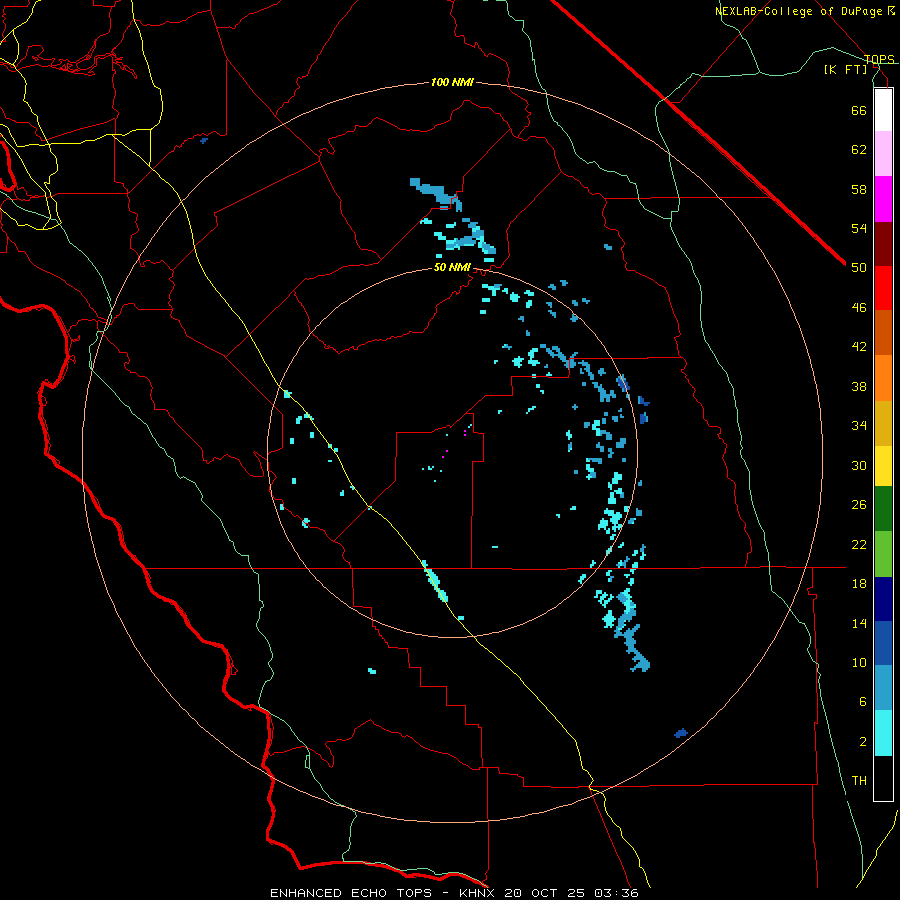Click the NEXLAB-College of DuPage text
The image size is (900, 900).
[799, 11]
